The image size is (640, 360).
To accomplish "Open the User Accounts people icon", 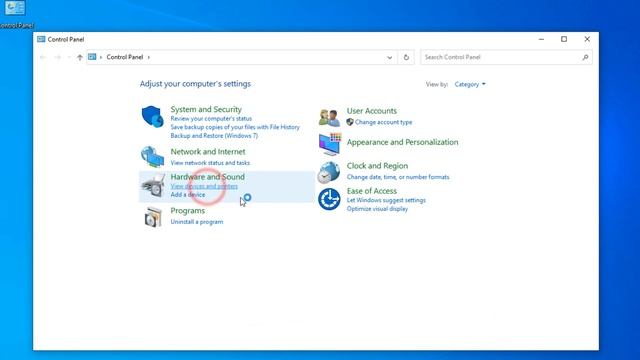I will tap(329, 118).
